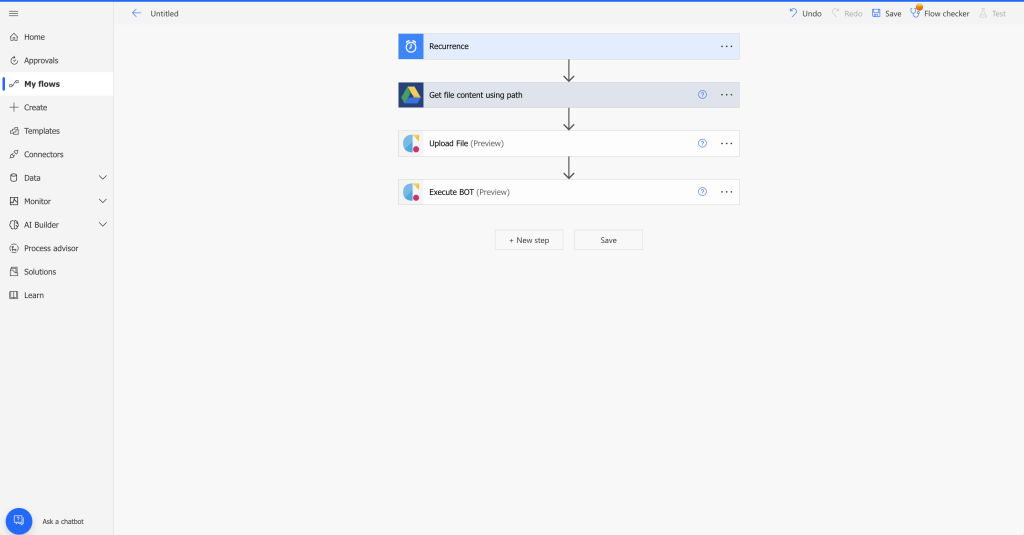Open Upload File step ellipsis menu

coord(726,143)
